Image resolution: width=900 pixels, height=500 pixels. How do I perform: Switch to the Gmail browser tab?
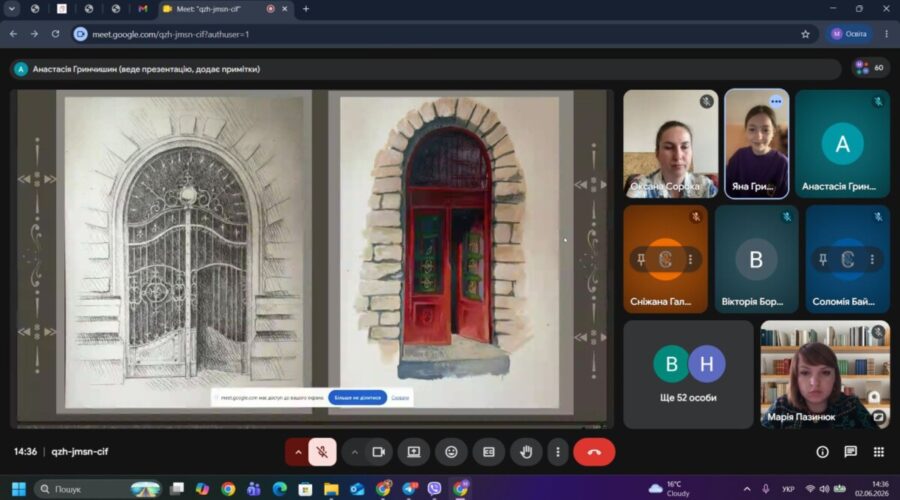(x=142, y=9)
